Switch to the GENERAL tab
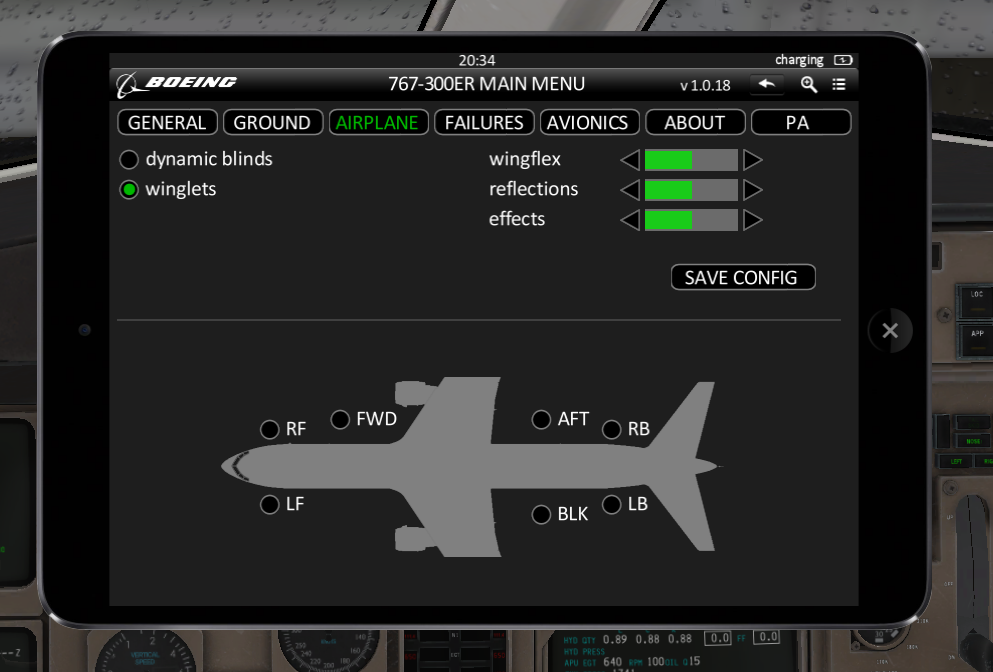The image size is (993, 672). (x=167, y=123)
